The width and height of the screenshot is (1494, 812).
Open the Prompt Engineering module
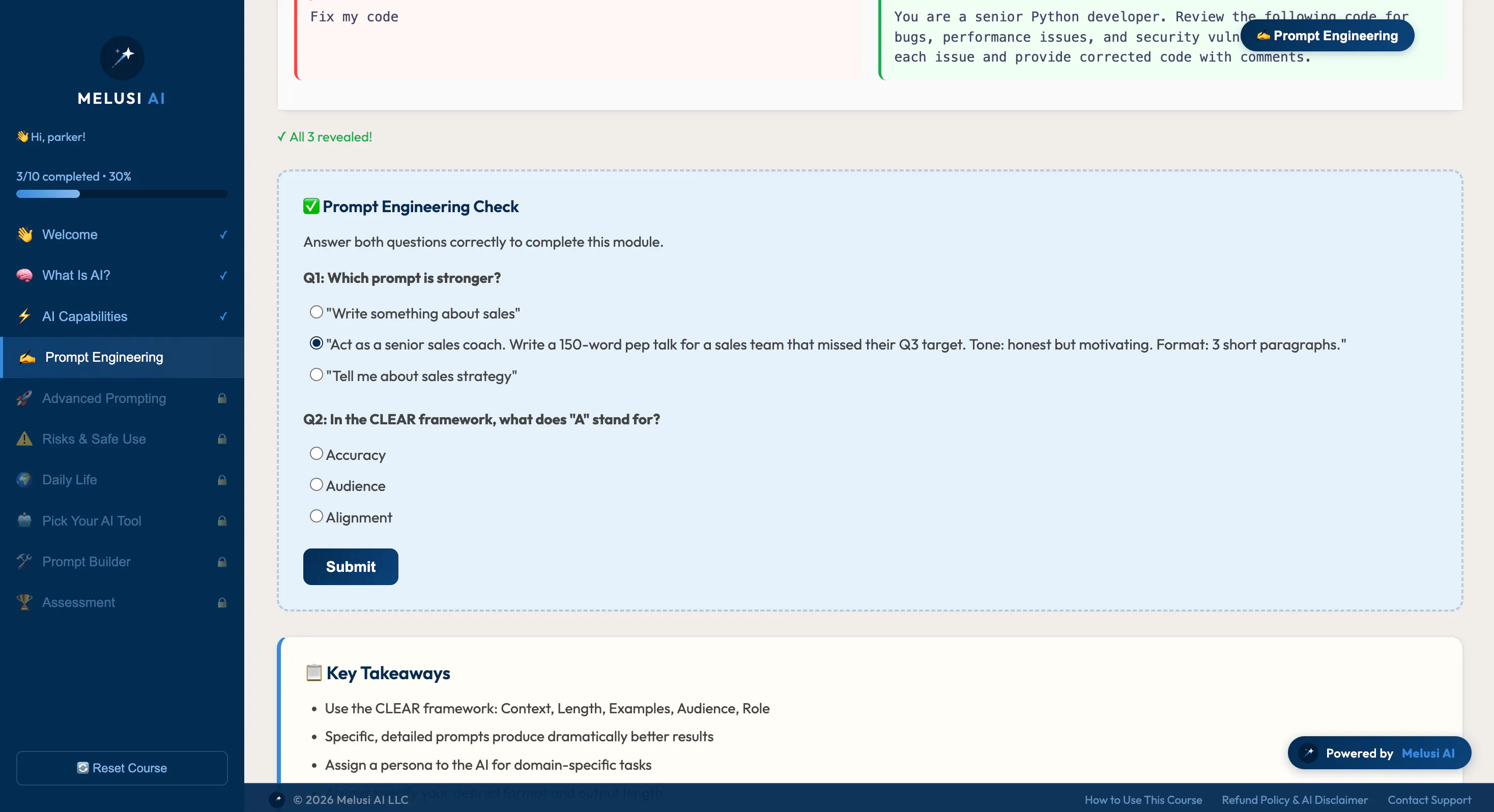click(122, 357)
